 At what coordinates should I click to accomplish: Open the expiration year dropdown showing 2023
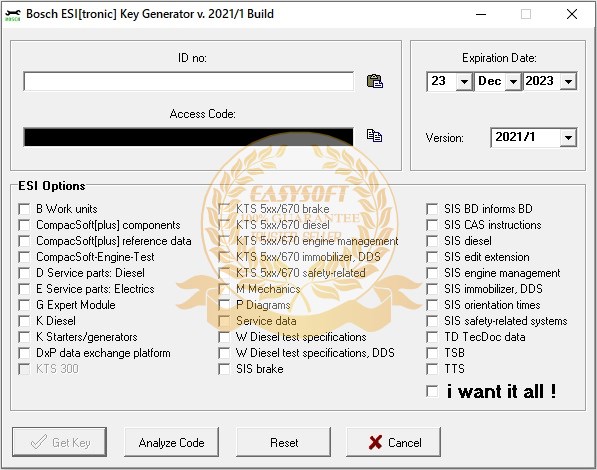tap(568, 82)
